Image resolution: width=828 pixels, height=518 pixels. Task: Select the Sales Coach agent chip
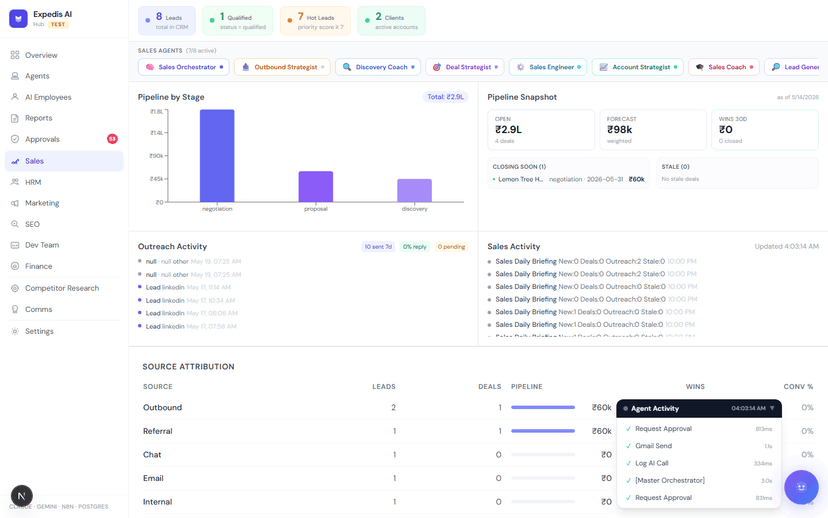point(723,67)
